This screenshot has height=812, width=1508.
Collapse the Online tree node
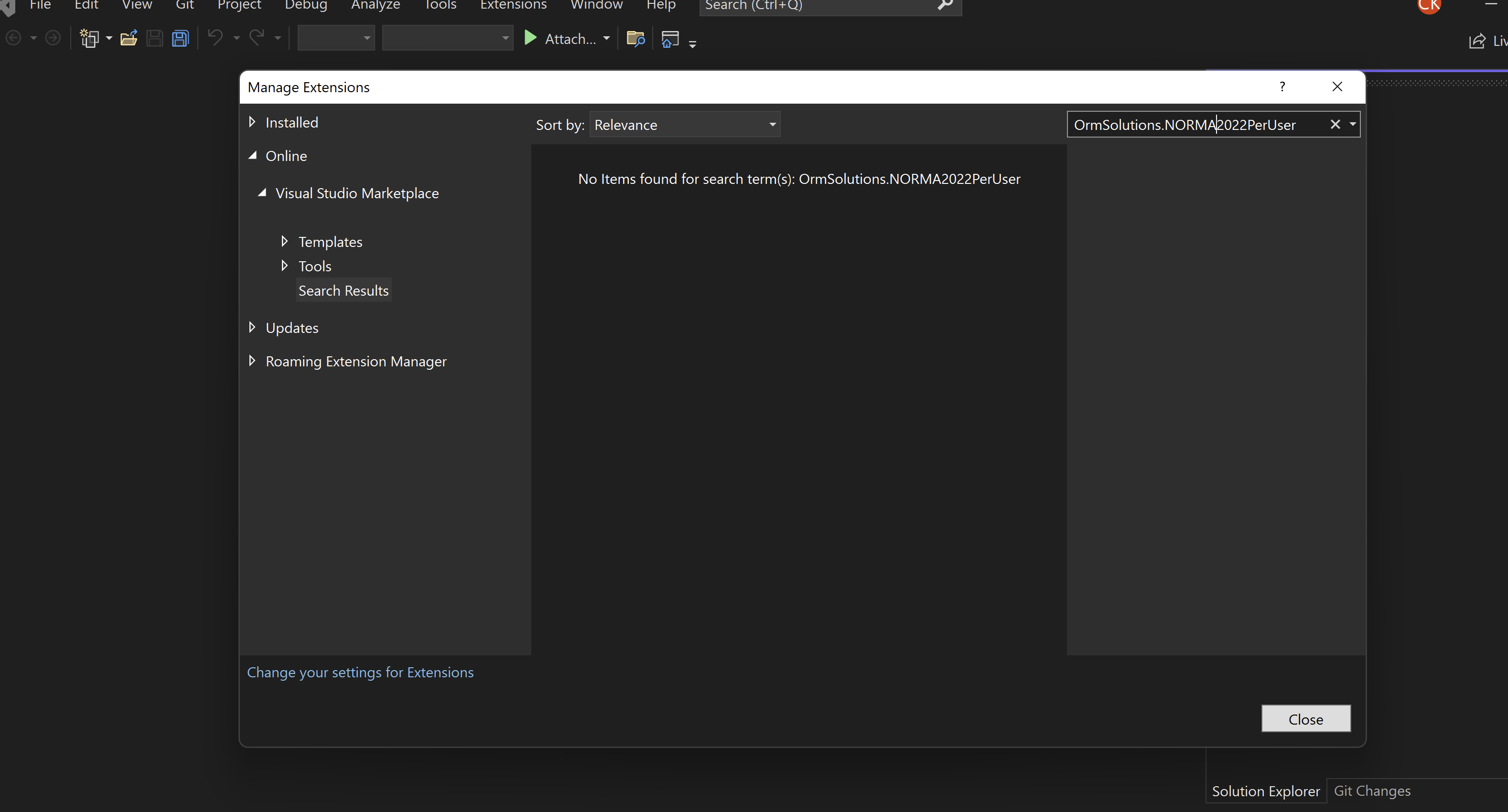[x=252, y=156]
